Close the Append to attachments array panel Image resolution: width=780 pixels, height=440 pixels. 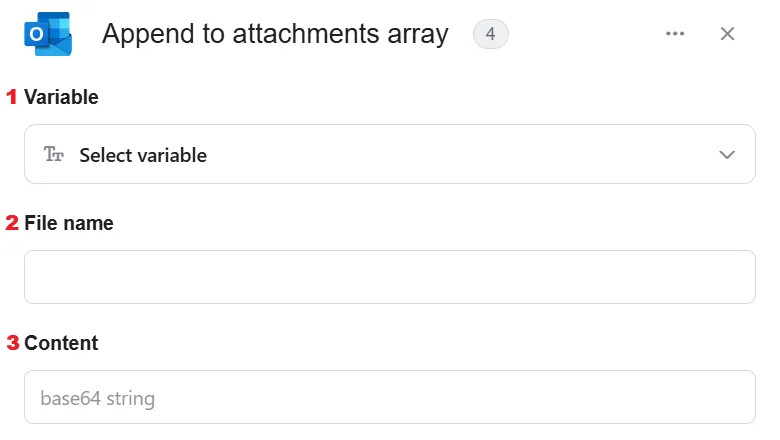click(x=727, y=34)
